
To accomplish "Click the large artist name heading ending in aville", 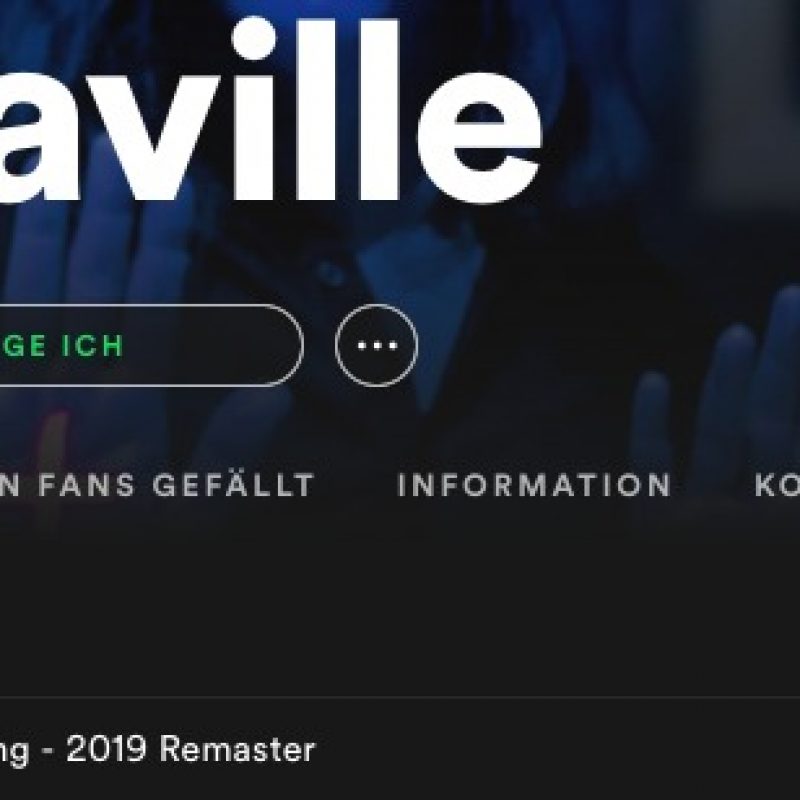I will [x=270, y=110].
